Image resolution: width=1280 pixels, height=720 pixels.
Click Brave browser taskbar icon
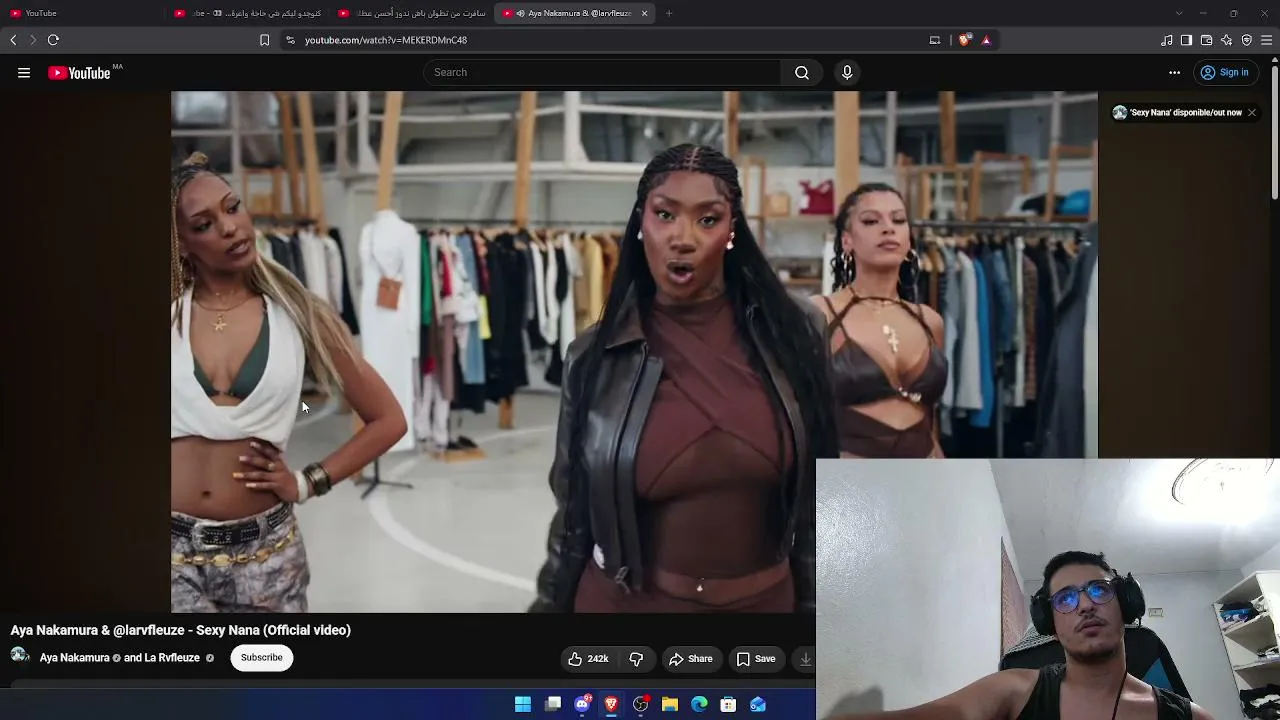611,705
